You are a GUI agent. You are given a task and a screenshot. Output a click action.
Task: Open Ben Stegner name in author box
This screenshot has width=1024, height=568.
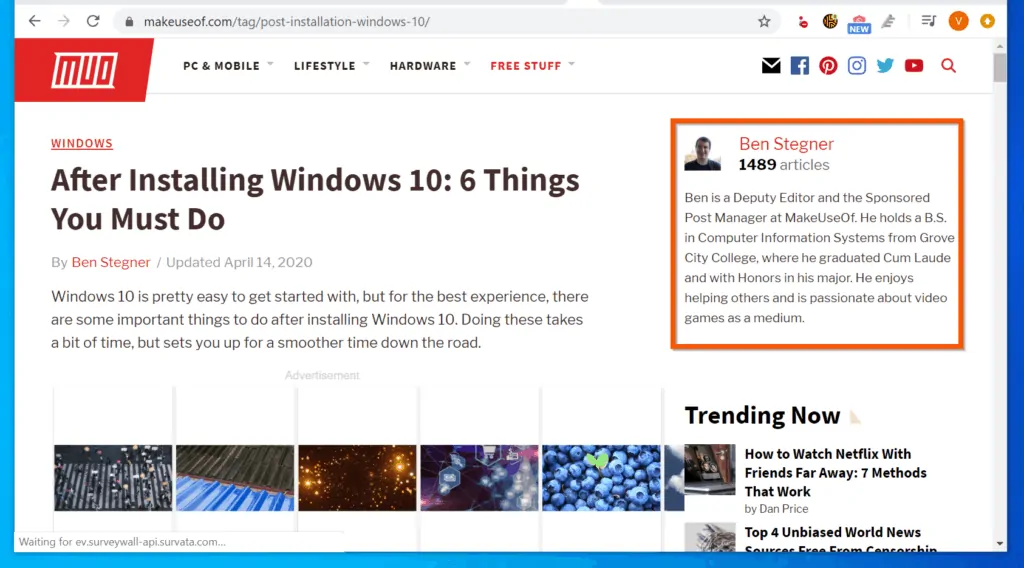click(786, 144)
